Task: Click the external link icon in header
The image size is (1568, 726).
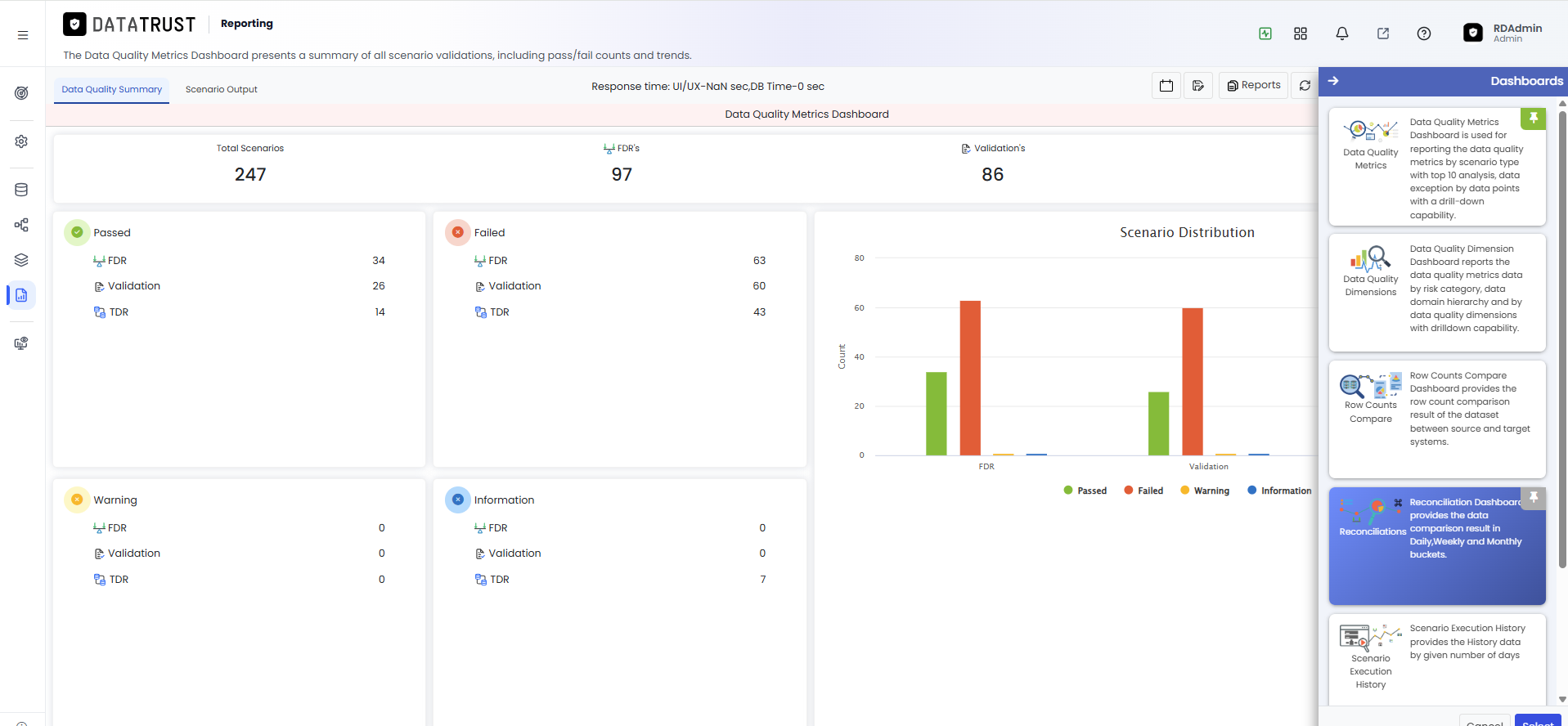Action: click(x=1383, y=34)
